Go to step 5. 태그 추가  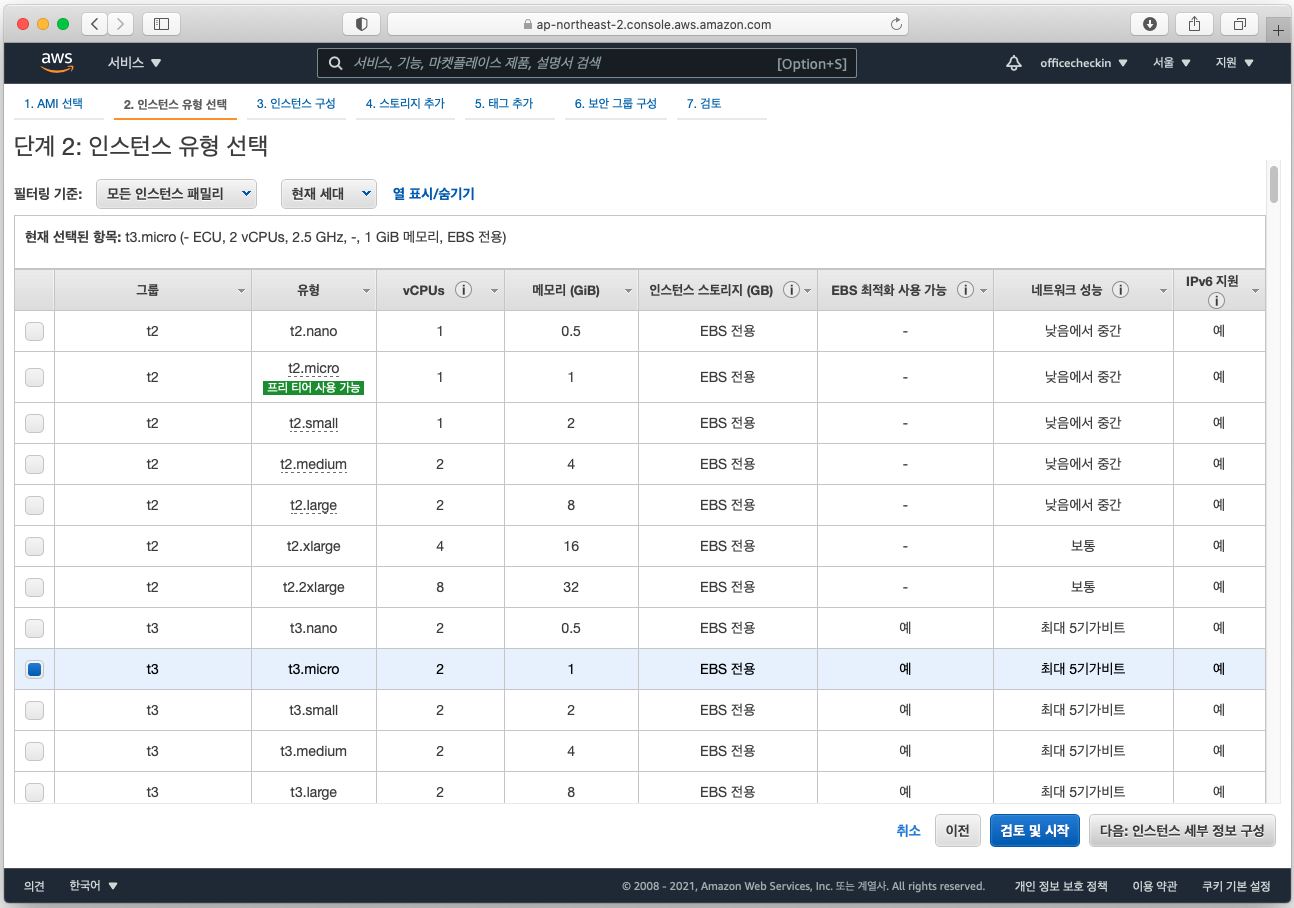(504, 104)
